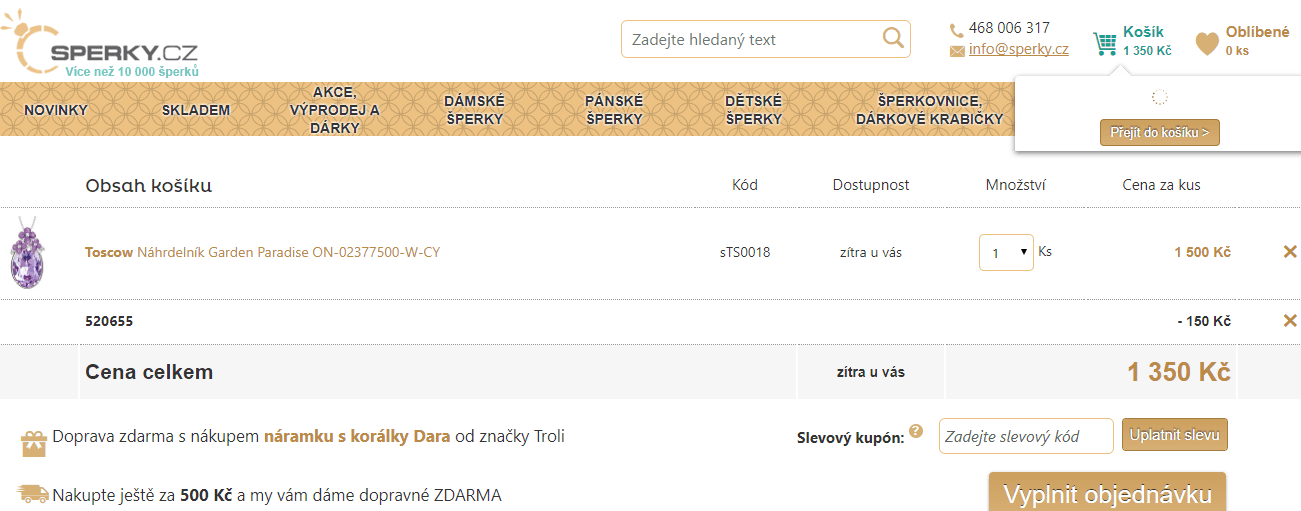This screenshot has width=1301, height=511.
Task: Click the coupon help question mark
Action: 915,432
